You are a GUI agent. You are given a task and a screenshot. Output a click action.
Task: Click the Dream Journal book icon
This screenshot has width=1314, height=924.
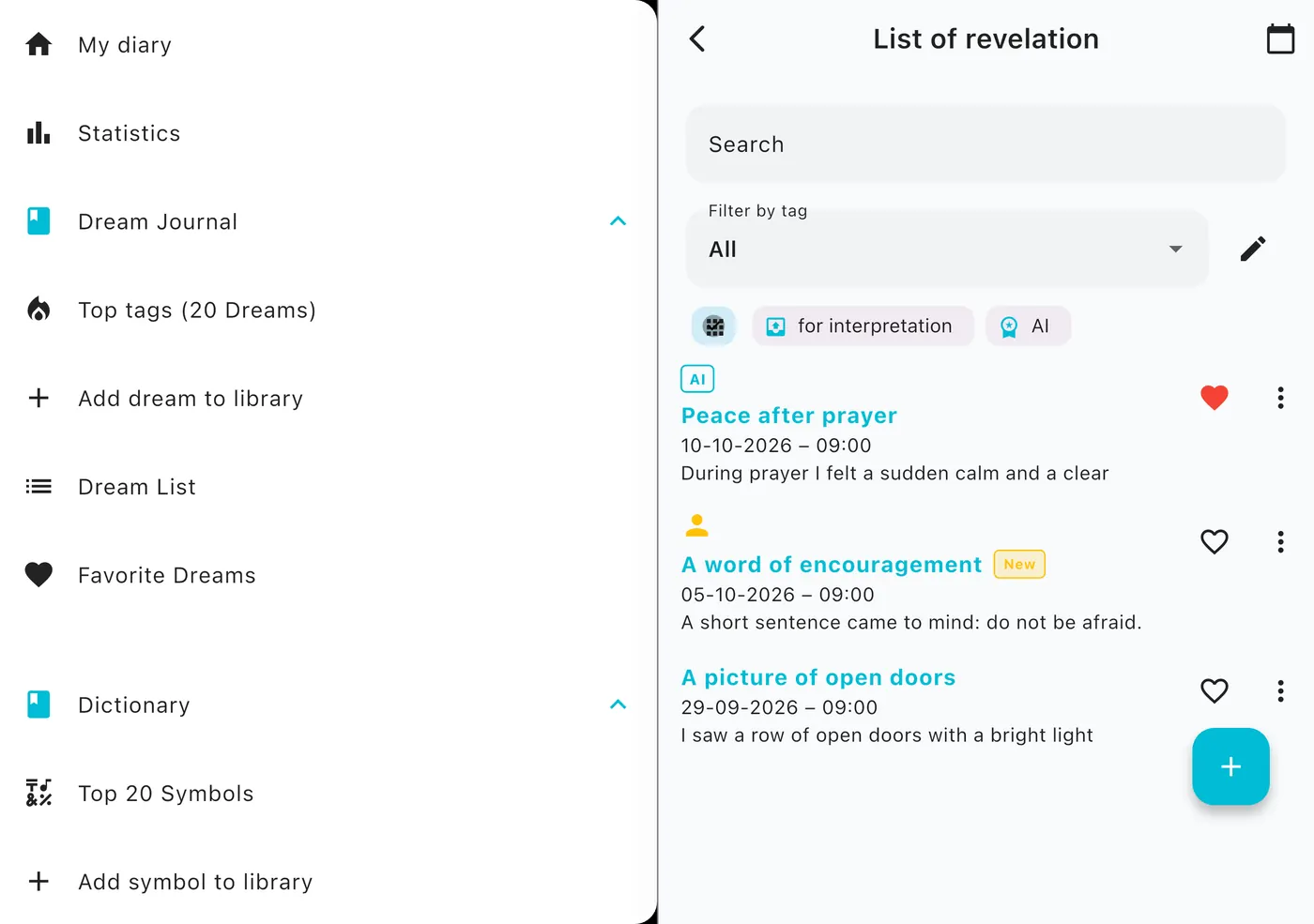38,221
